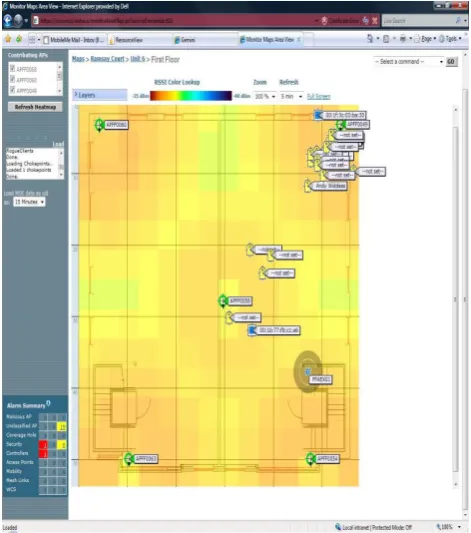This screenshot has width=471, height=533.
Task: Click the Refresh Heatmap button
Action: [35, 107]
